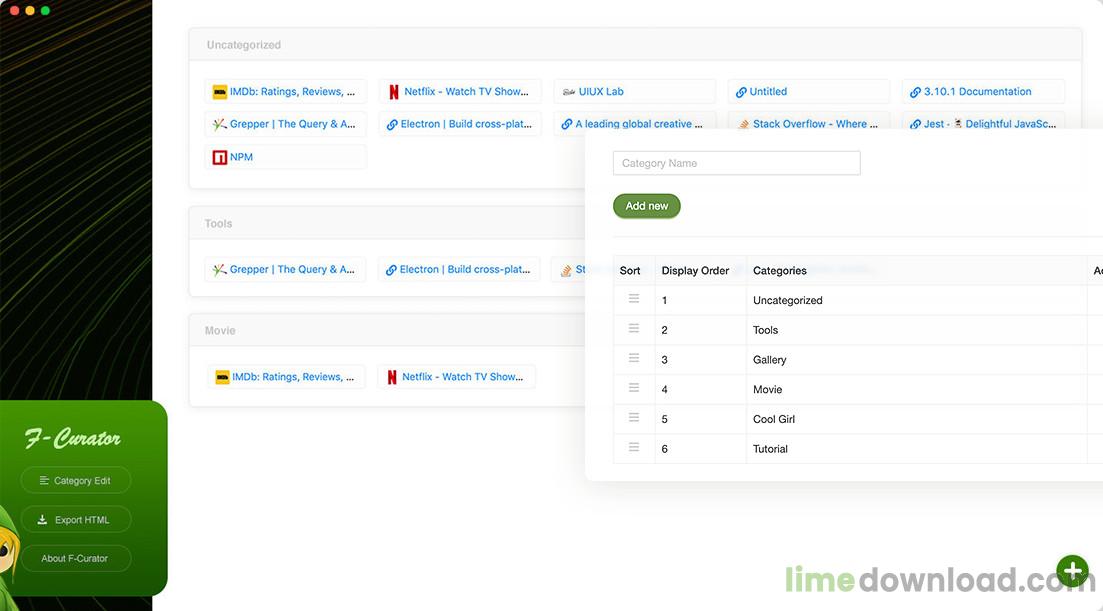Viewport: 1103px width, 611px height.
Task: Open Electron bookmark in Tools section
Action: (459, 269)
